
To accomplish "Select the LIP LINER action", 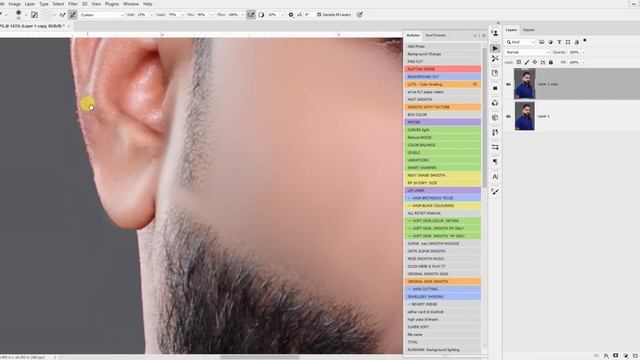I will tap(442, 191).
